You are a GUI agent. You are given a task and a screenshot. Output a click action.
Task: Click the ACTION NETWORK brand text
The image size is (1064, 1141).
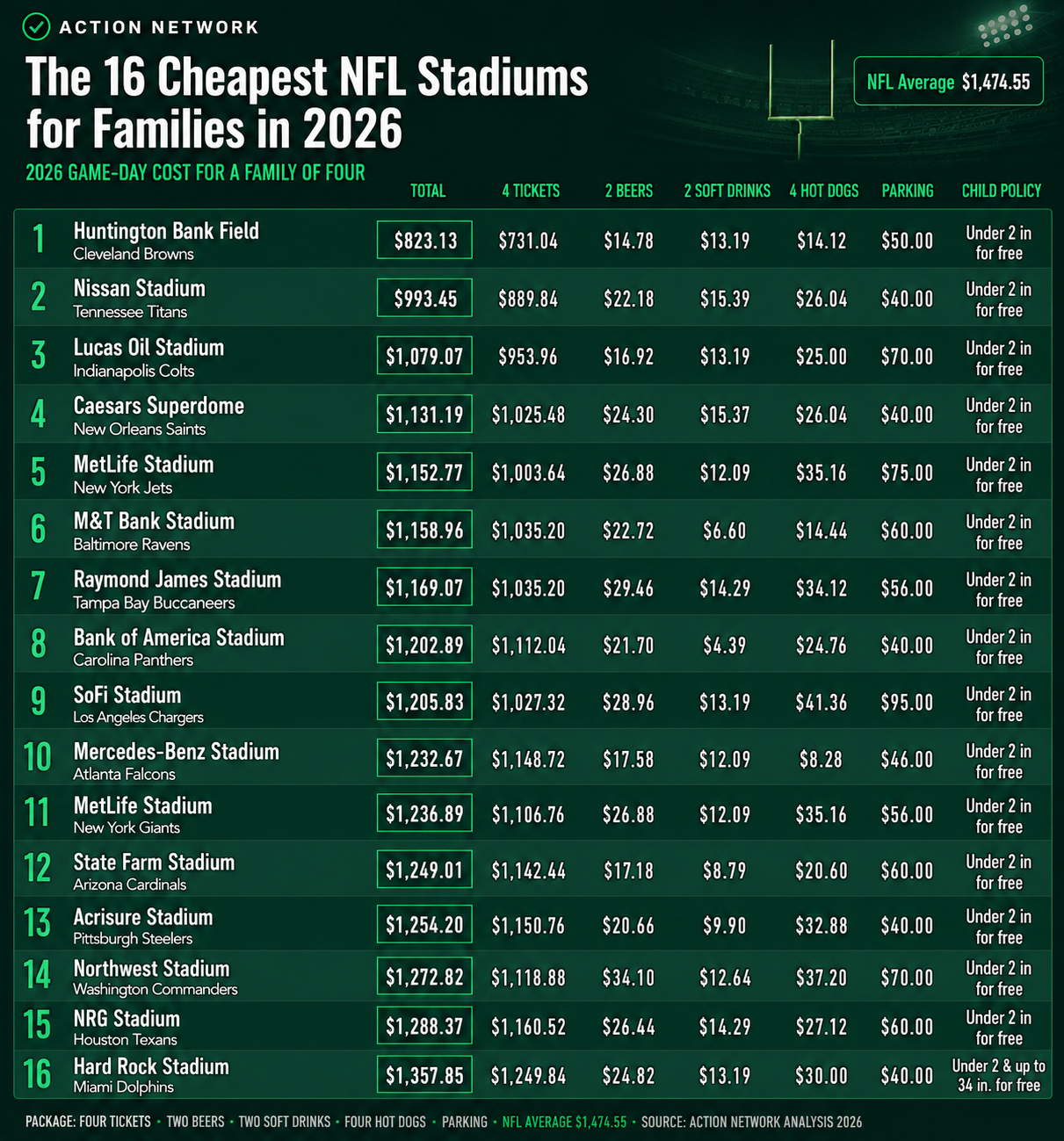159,27
